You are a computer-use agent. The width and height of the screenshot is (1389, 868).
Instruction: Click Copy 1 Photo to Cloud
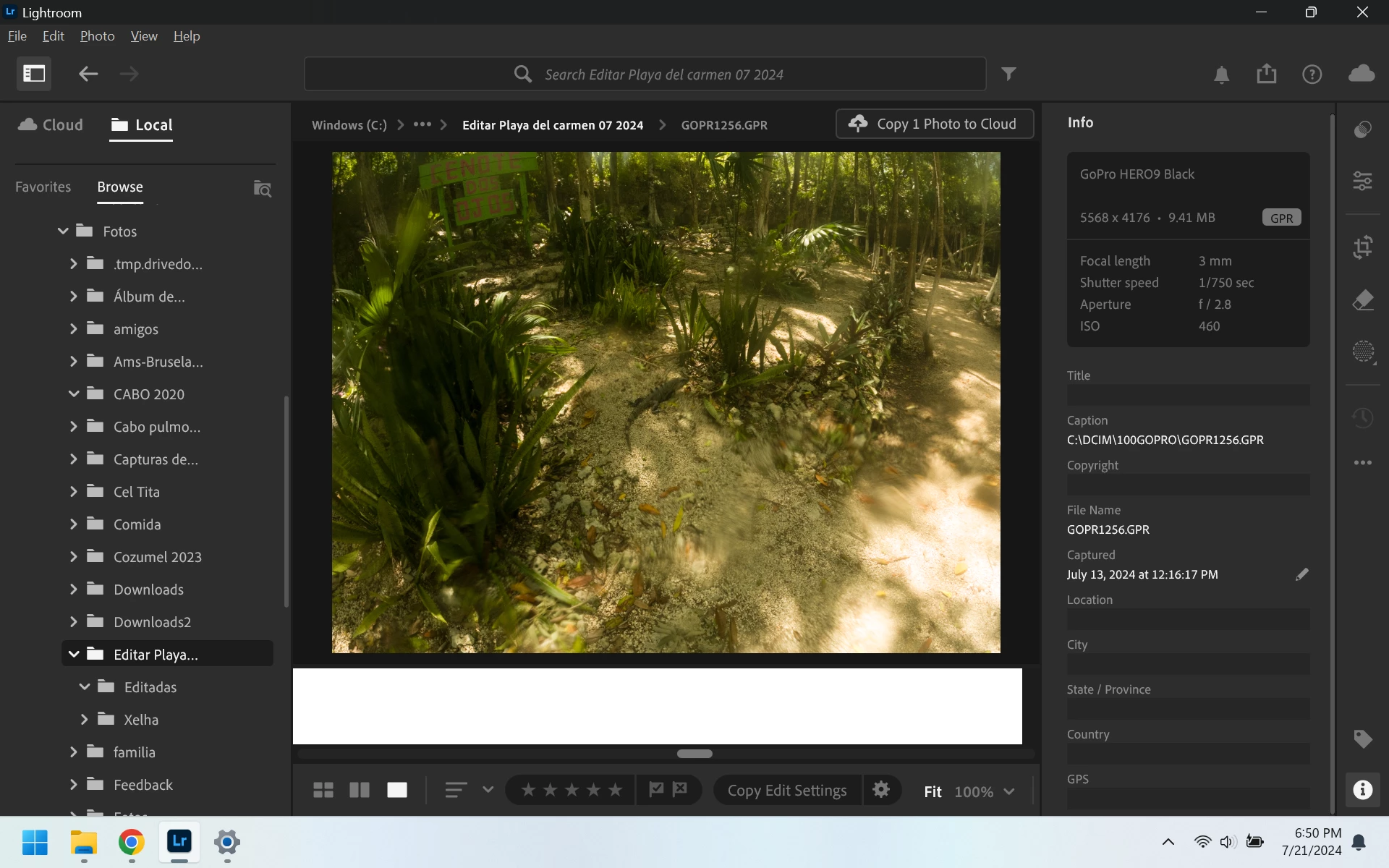[x=934, y=124]
